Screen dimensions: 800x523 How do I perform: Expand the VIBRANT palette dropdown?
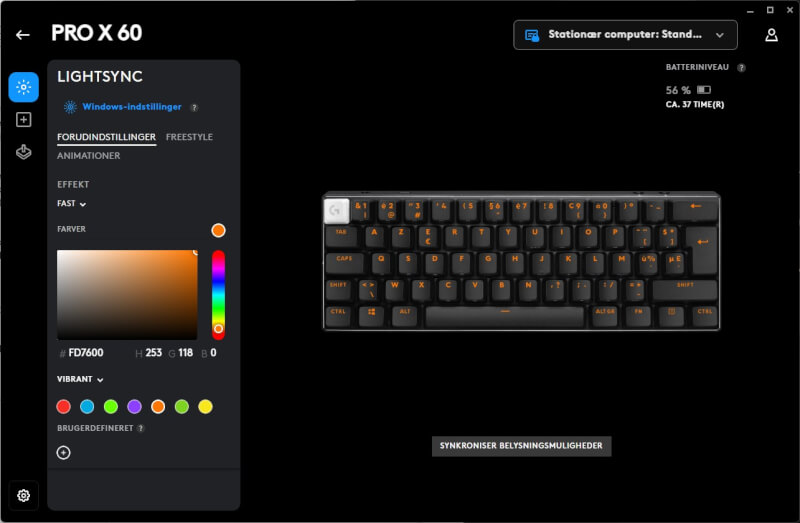coord(80,379)
